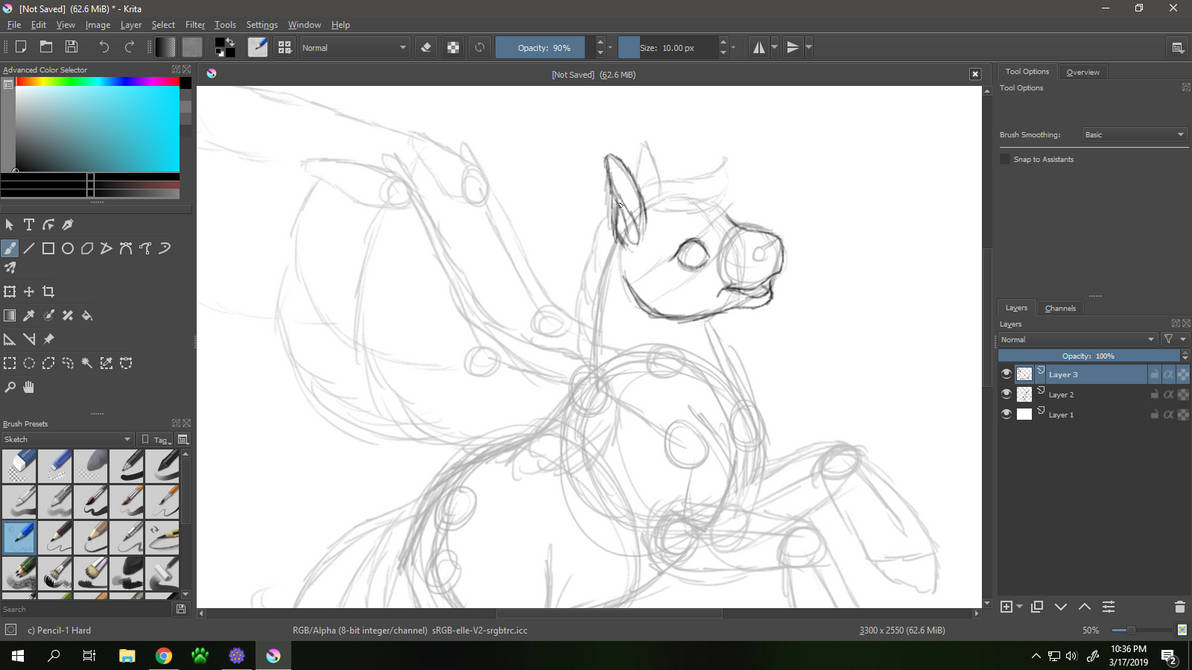This screenshot has width=1192, height=670.
Task: Open Sketch brush preset tag dropdown
Action: [67, 440]
